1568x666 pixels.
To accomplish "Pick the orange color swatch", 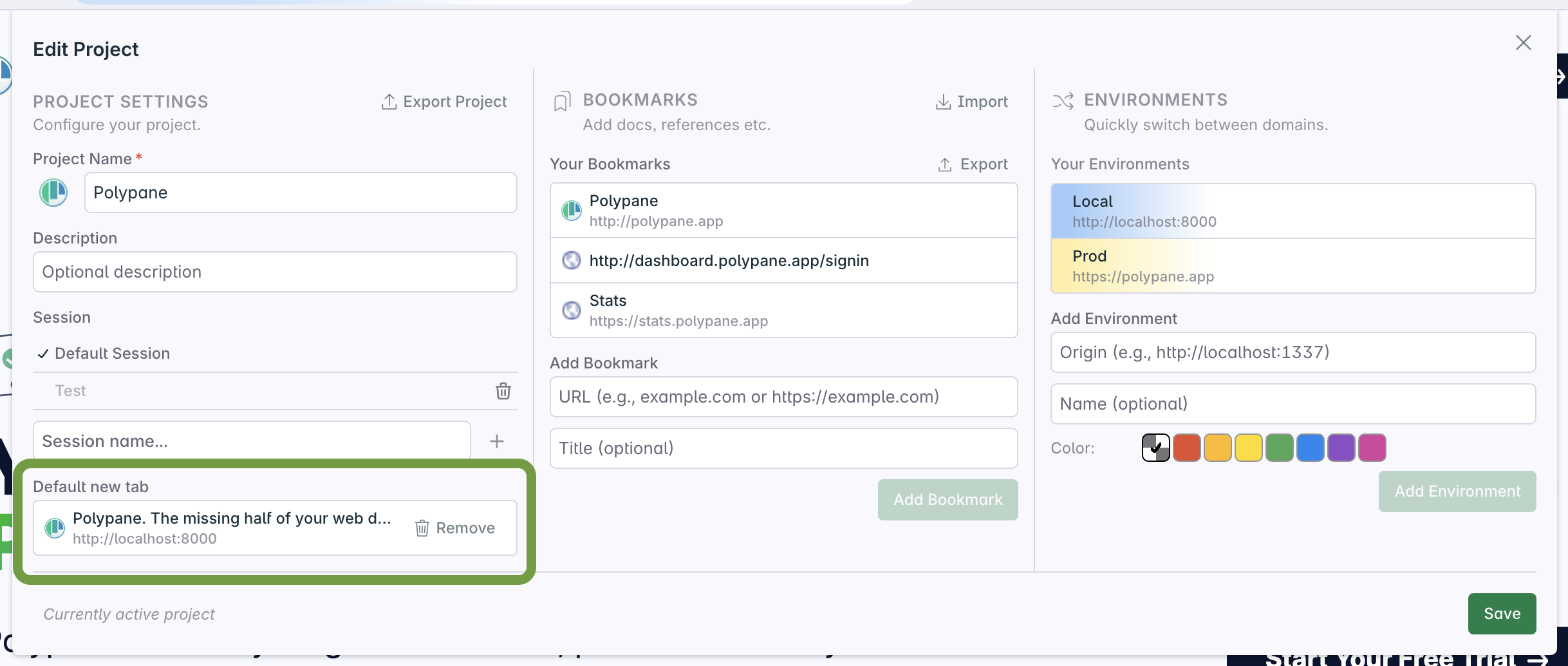I will [x=1218, y=448].
